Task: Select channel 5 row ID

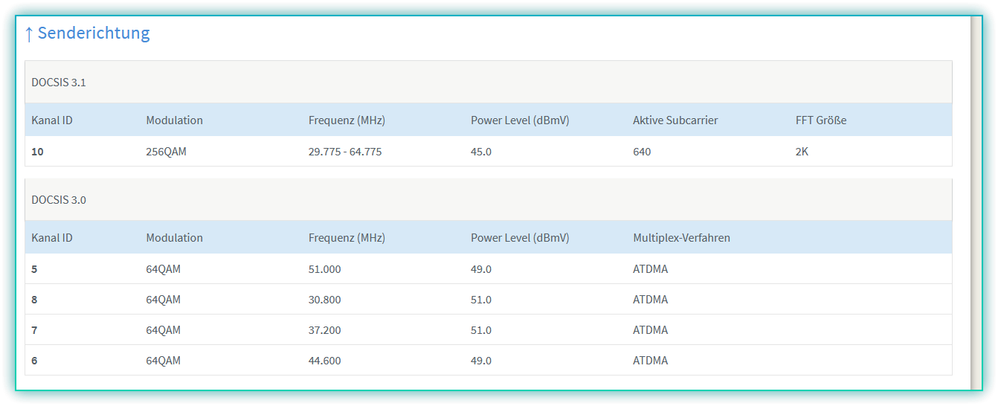Action: point(34,269)
